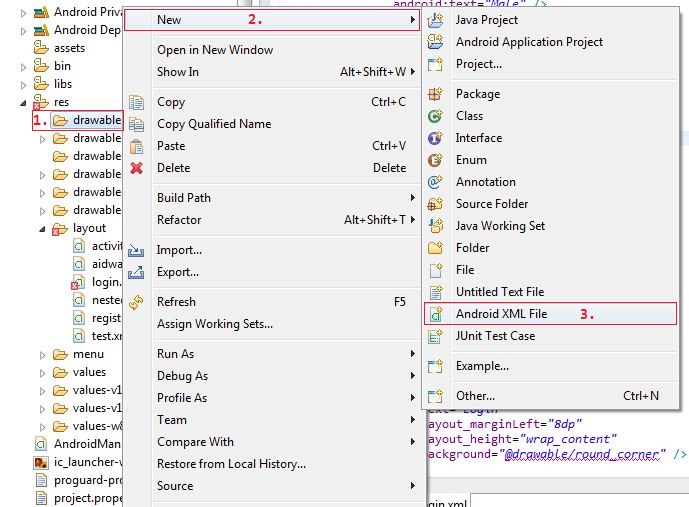Click the Refresh icon in context menu
The height and width of the screenshot is (507, 689).
click(x=137, y=302)
